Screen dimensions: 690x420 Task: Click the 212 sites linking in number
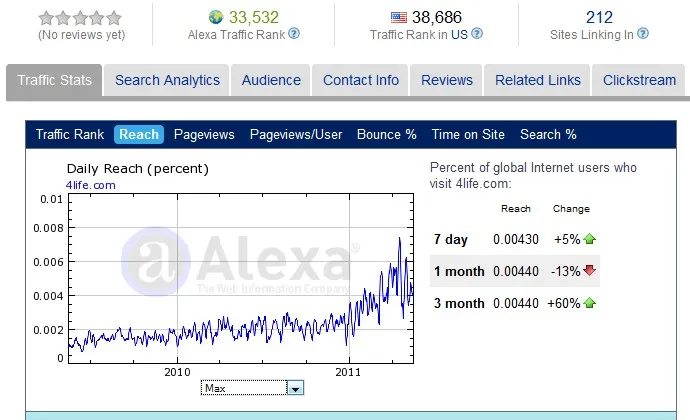(x=599, y=17)
